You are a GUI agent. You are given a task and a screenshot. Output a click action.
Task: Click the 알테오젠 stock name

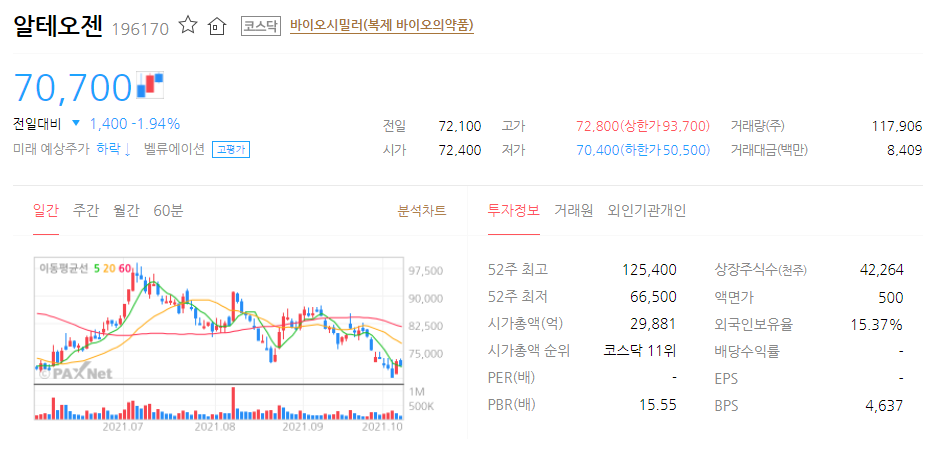58,26
